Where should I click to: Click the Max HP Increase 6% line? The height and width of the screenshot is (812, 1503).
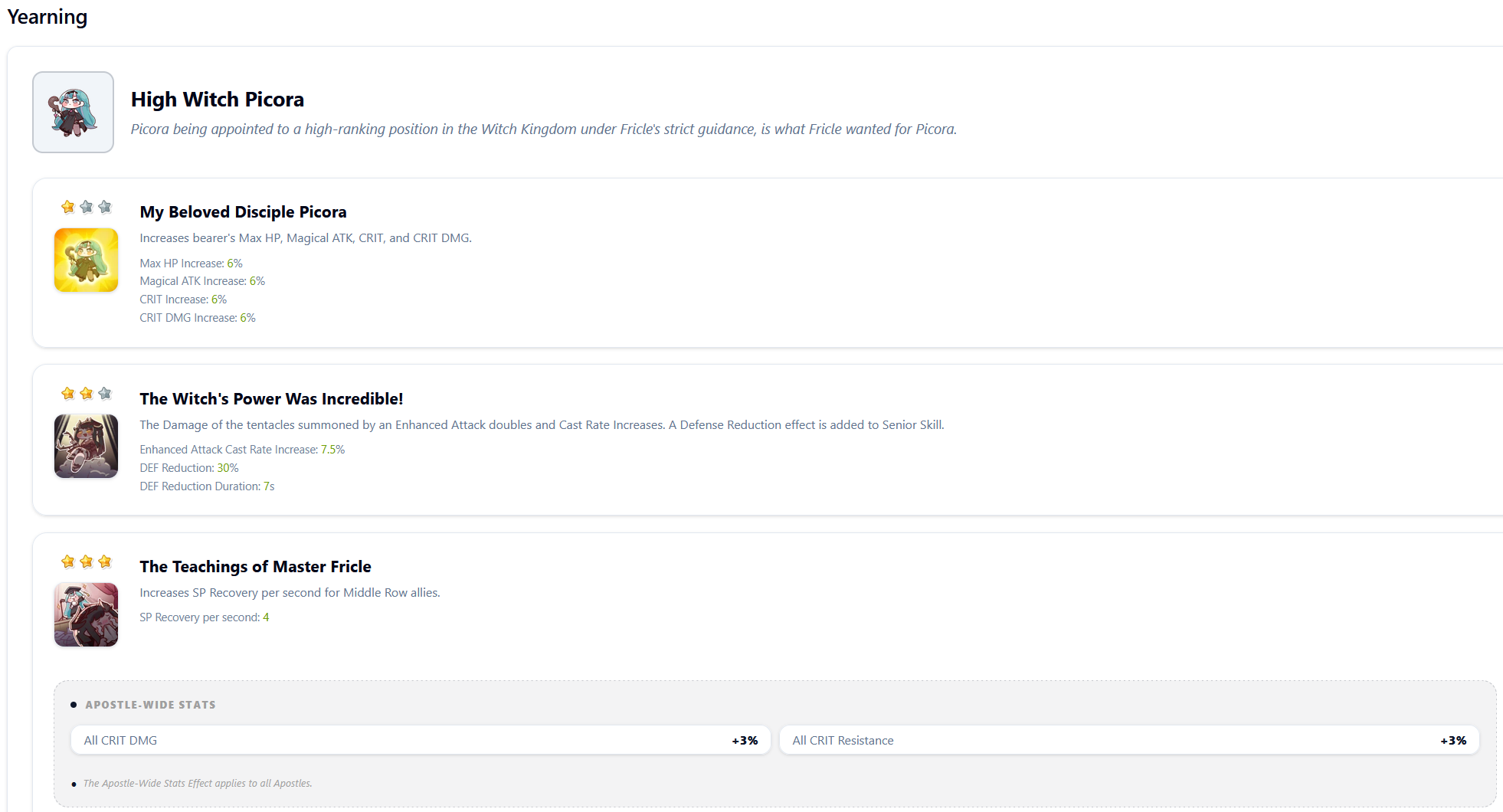click(191, 264)
